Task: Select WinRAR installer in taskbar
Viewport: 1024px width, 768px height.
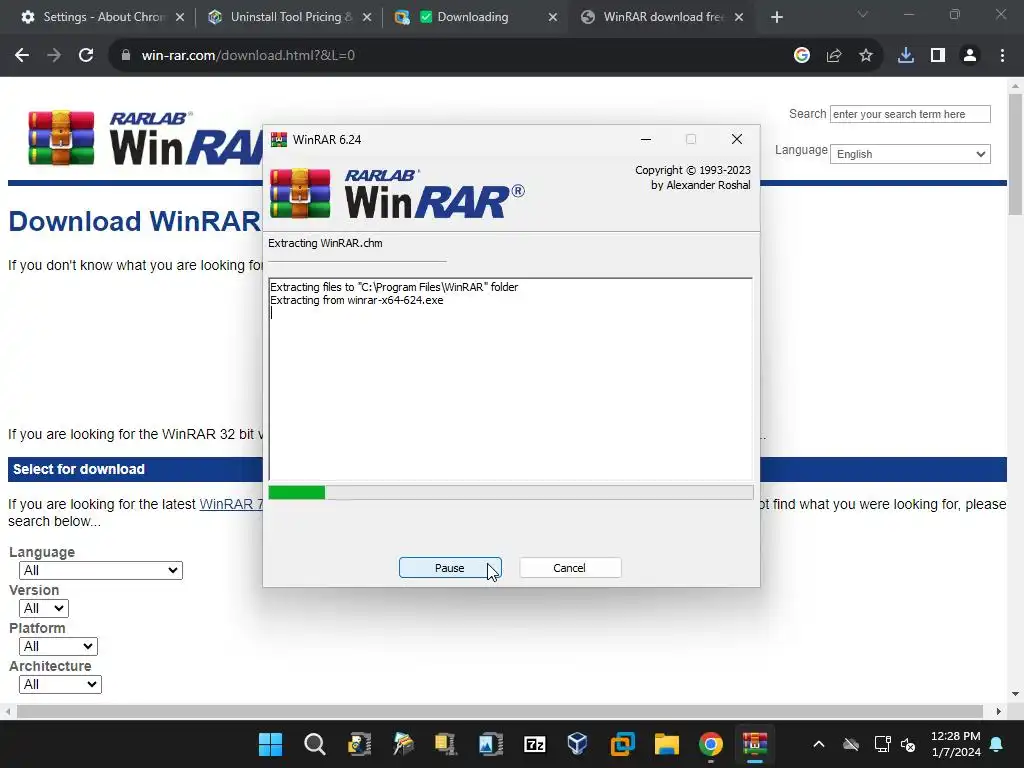Action: [x=755, y=744]
